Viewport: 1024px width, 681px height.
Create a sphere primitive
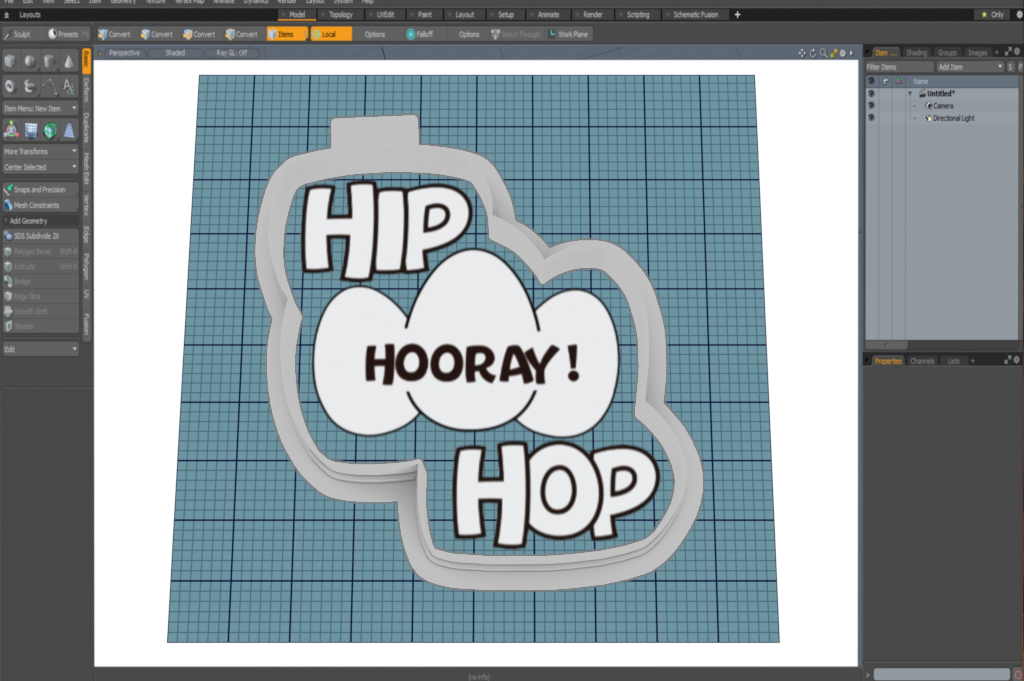tap(30, 61)
